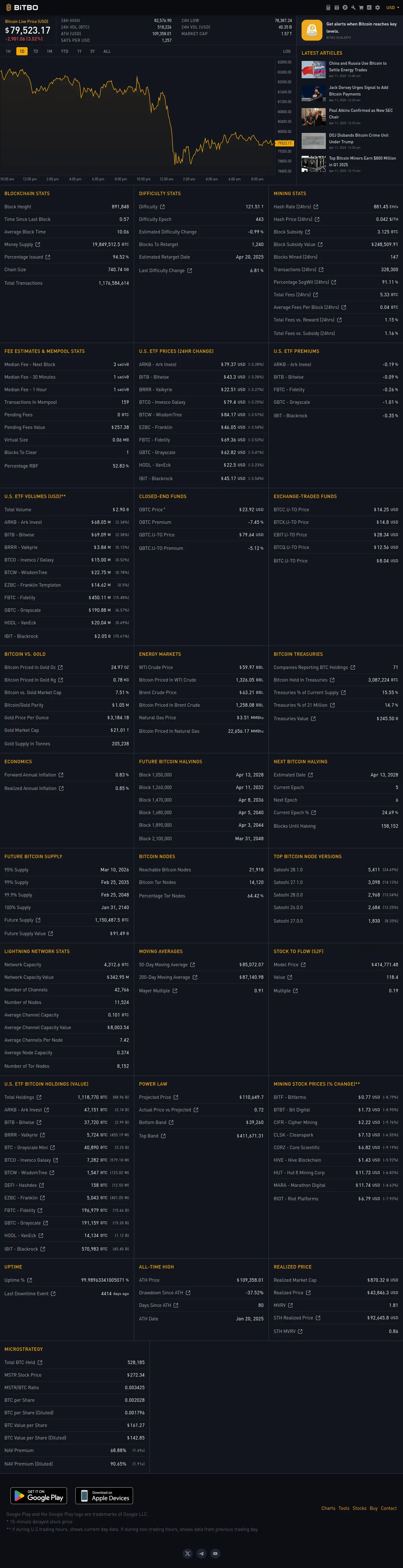
Task: Select the 1D chart range
Action: [22, 51]
